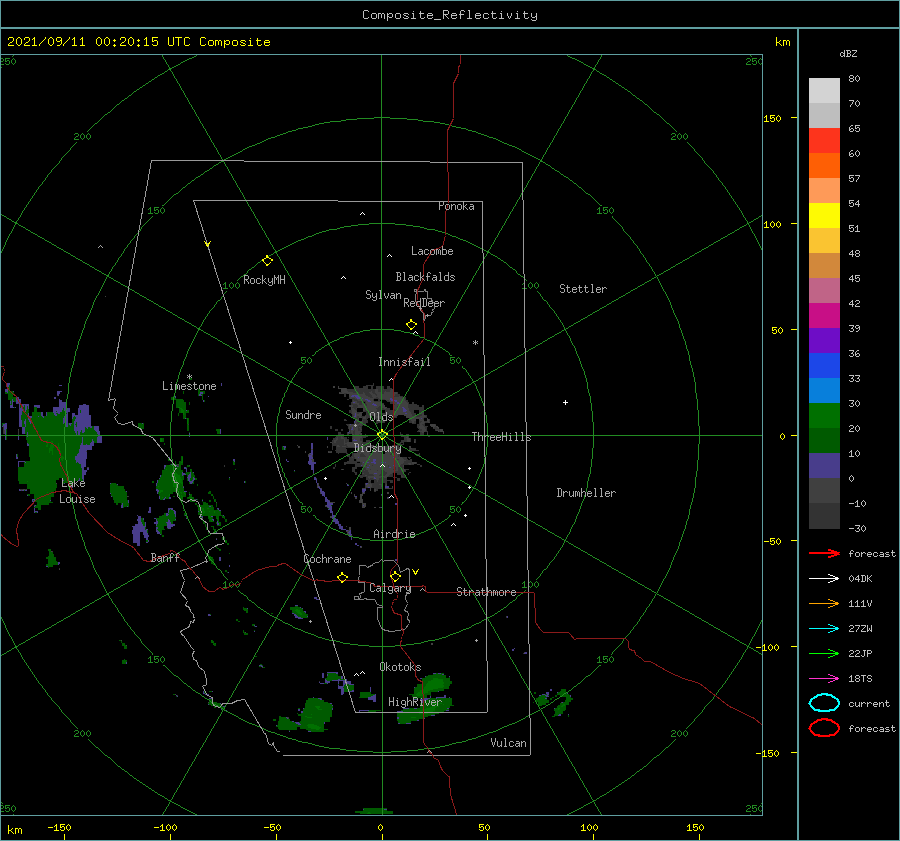The image size is (900, 841).
Task: Click the Cochrane label
Action: [327, 559]
